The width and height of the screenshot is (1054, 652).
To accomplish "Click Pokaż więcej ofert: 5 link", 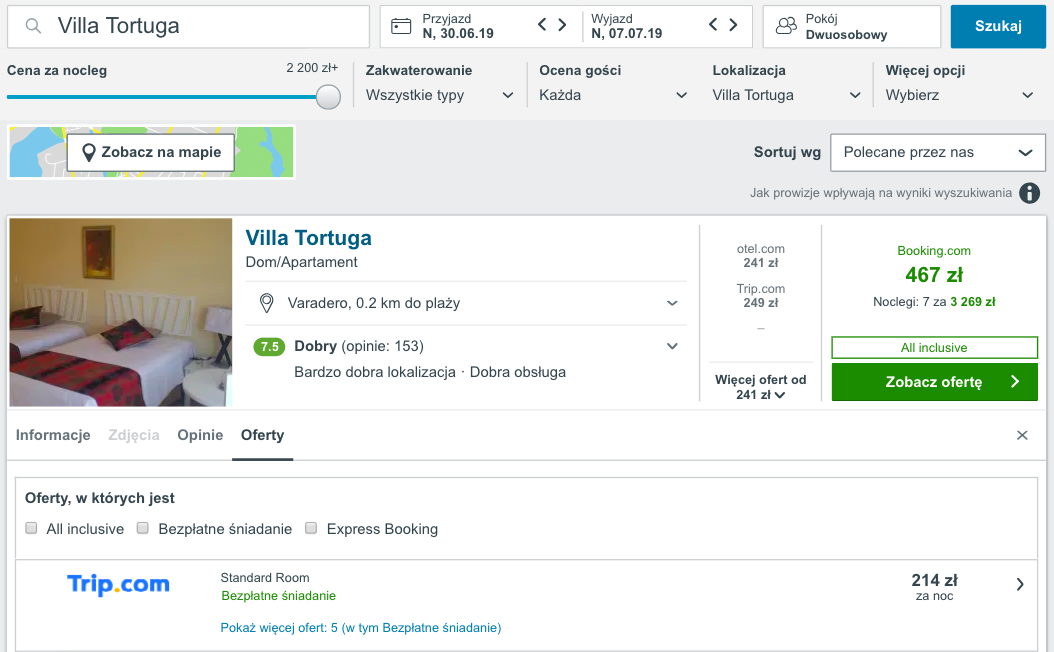I will tap(361, 628).
